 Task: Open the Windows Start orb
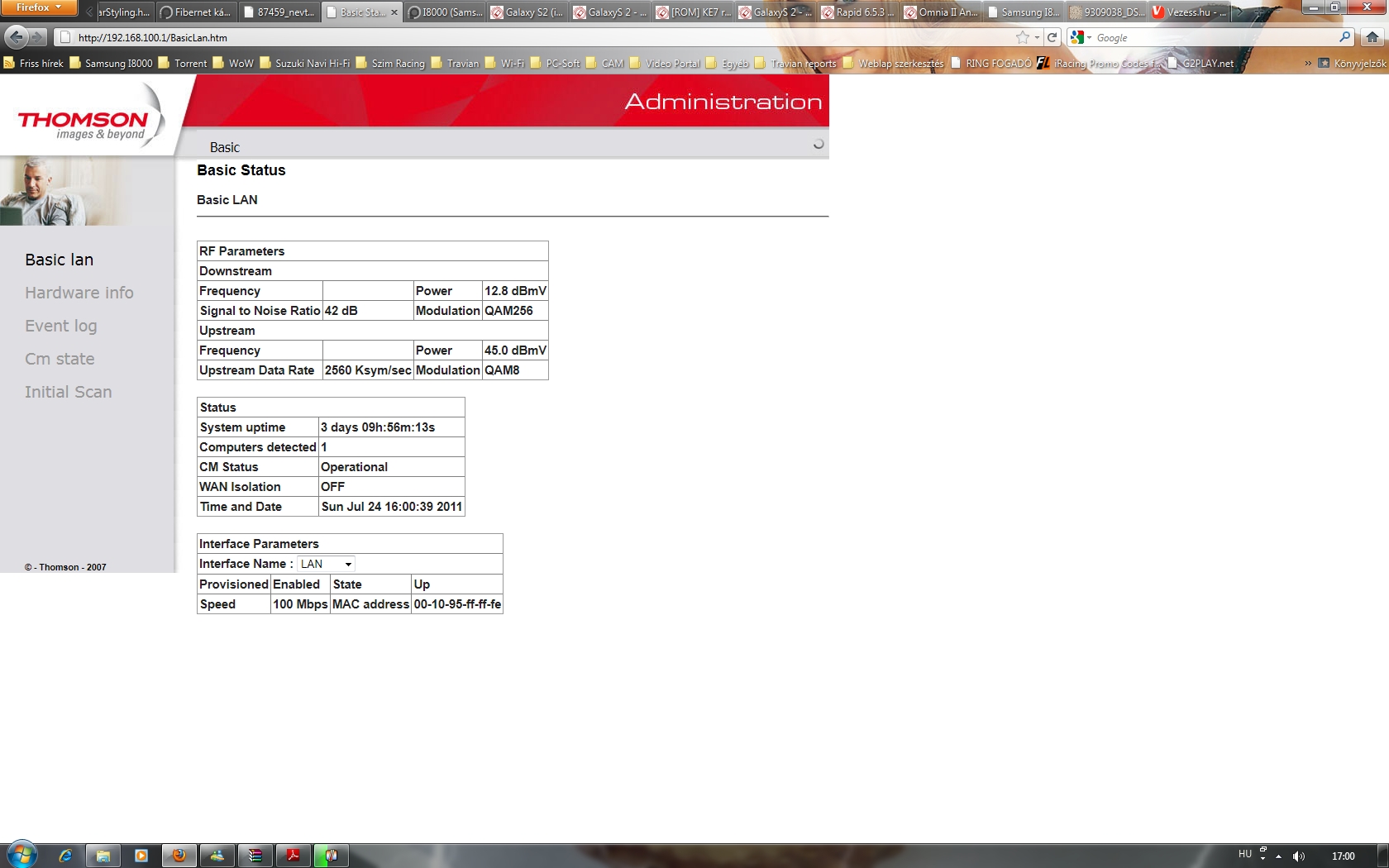click(x=22, y=855)
